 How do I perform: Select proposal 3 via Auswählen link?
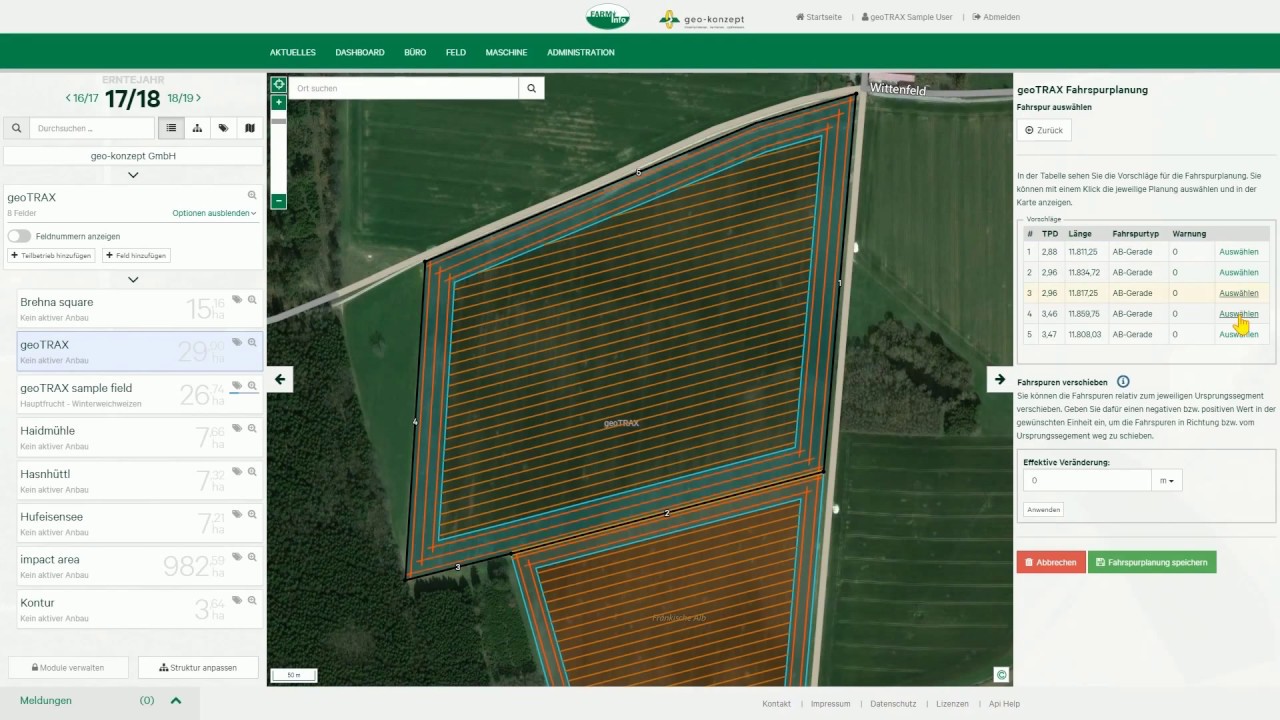[x=1238, y=293]
